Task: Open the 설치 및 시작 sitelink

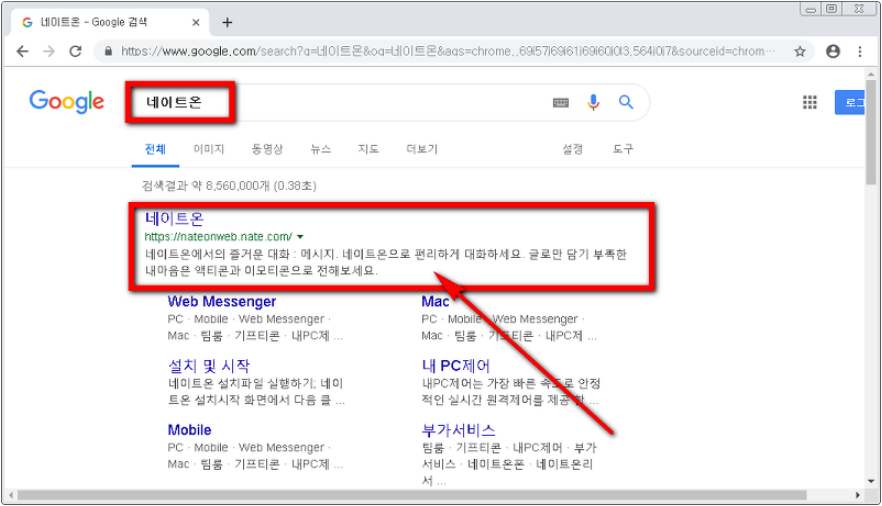Action: pyautogui.click(x=209, y=366)
